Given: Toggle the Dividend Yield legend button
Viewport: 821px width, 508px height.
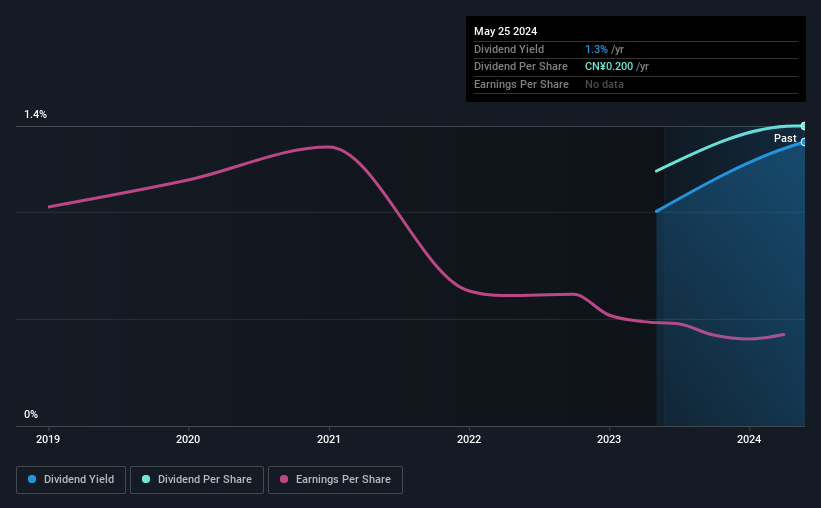Looking at the screenshot, I should 71,480.
